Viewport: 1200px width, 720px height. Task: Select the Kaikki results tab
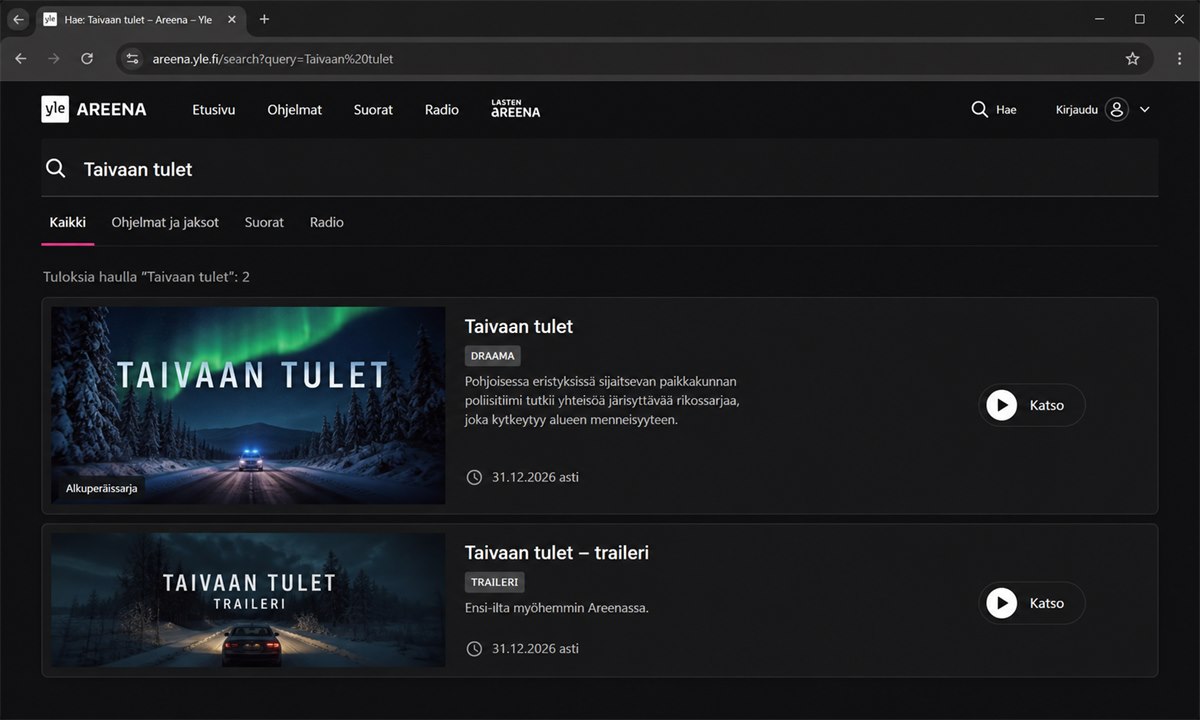point(68,222)
